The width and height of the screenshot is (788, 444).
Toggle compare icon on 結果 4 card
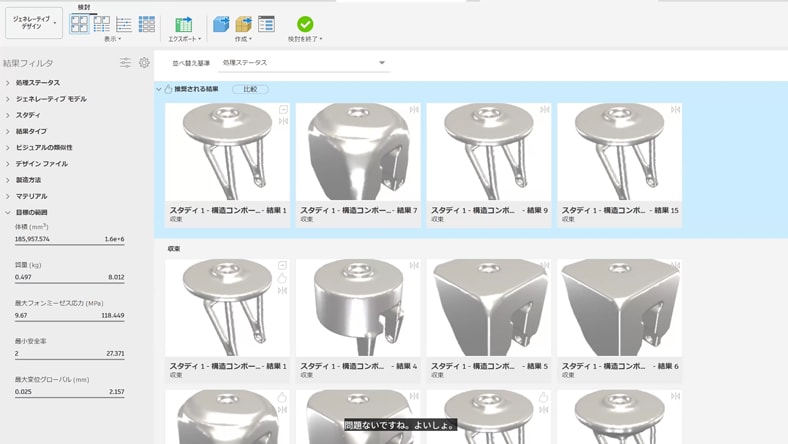pyautogui.click(x=414, y=265)
